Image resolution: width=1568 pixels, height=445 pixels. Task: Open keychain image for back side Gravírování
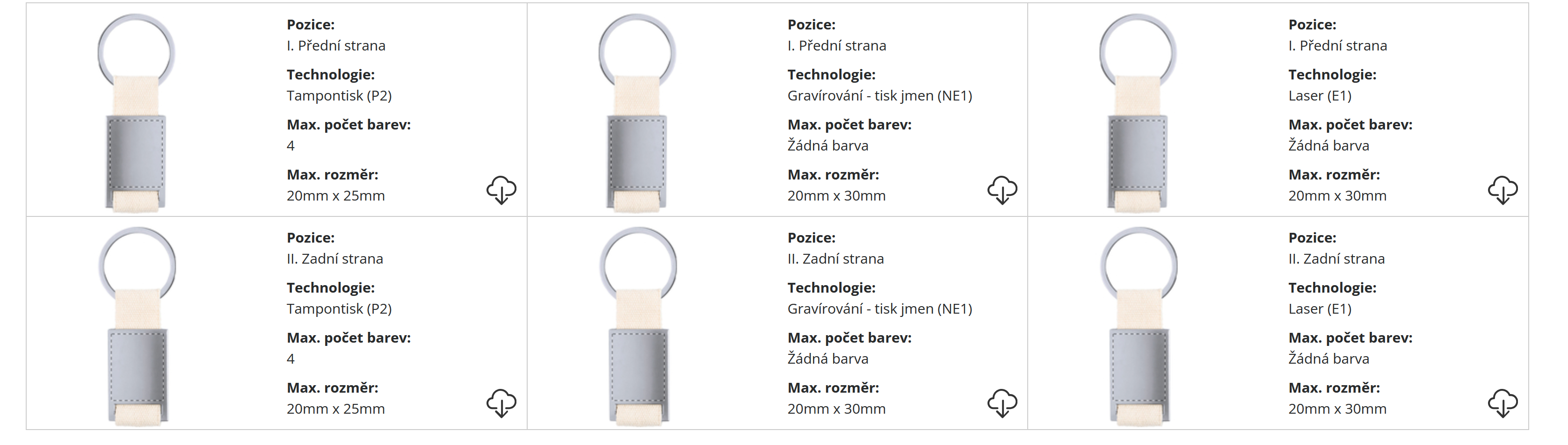pyautogui.click(x=638, y=325)
